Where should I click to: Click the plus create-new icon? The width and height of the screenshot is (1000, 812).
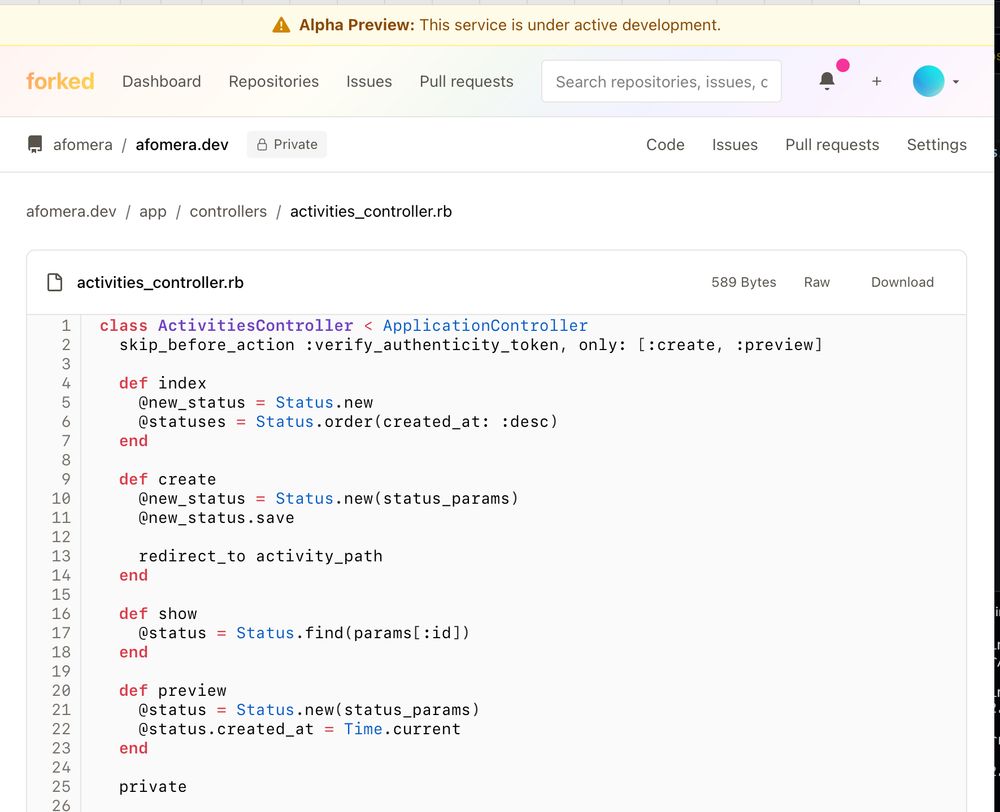click(x=877, y=82)
